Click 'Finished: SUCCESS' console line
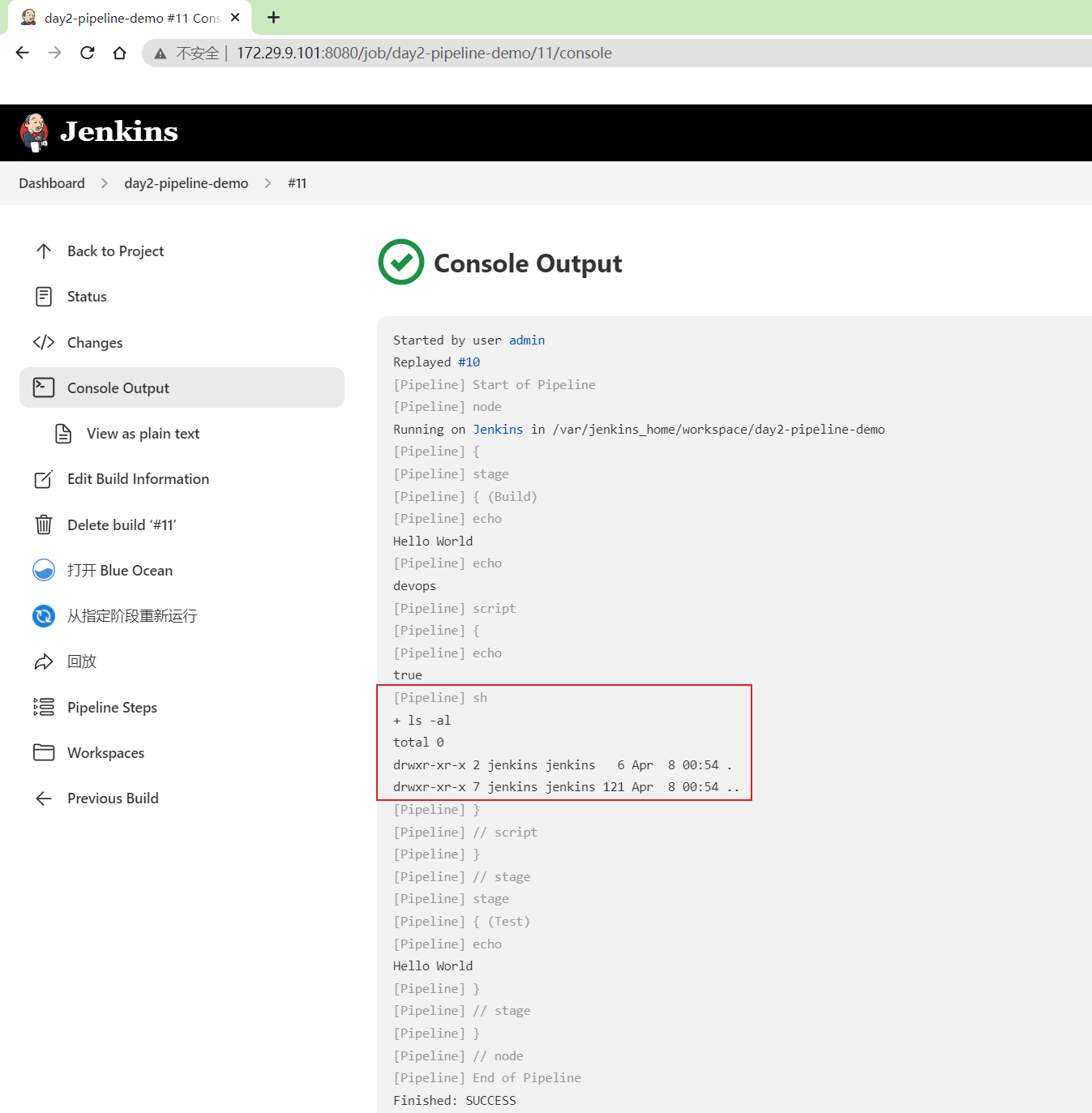 click(x=455, y=1101)
